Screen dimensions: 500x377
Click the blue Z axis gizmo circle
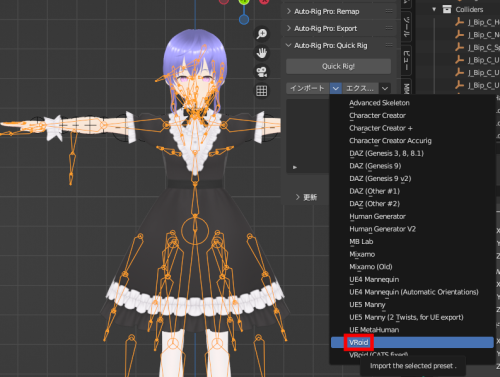pos(244,20)
